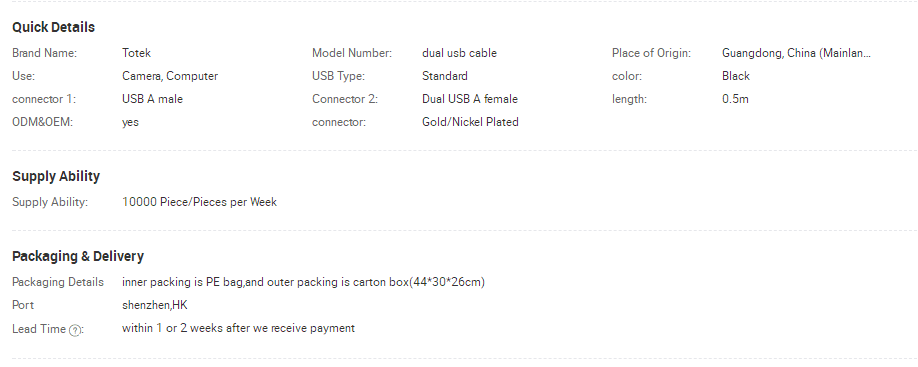Screen dimensions: 918x367
Task: Select the Totek brand name value
Action: coord(136,53)
